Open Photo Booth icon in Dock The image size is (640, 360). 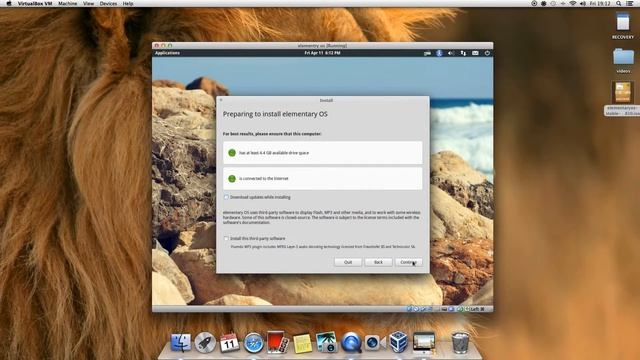[278, 342]
